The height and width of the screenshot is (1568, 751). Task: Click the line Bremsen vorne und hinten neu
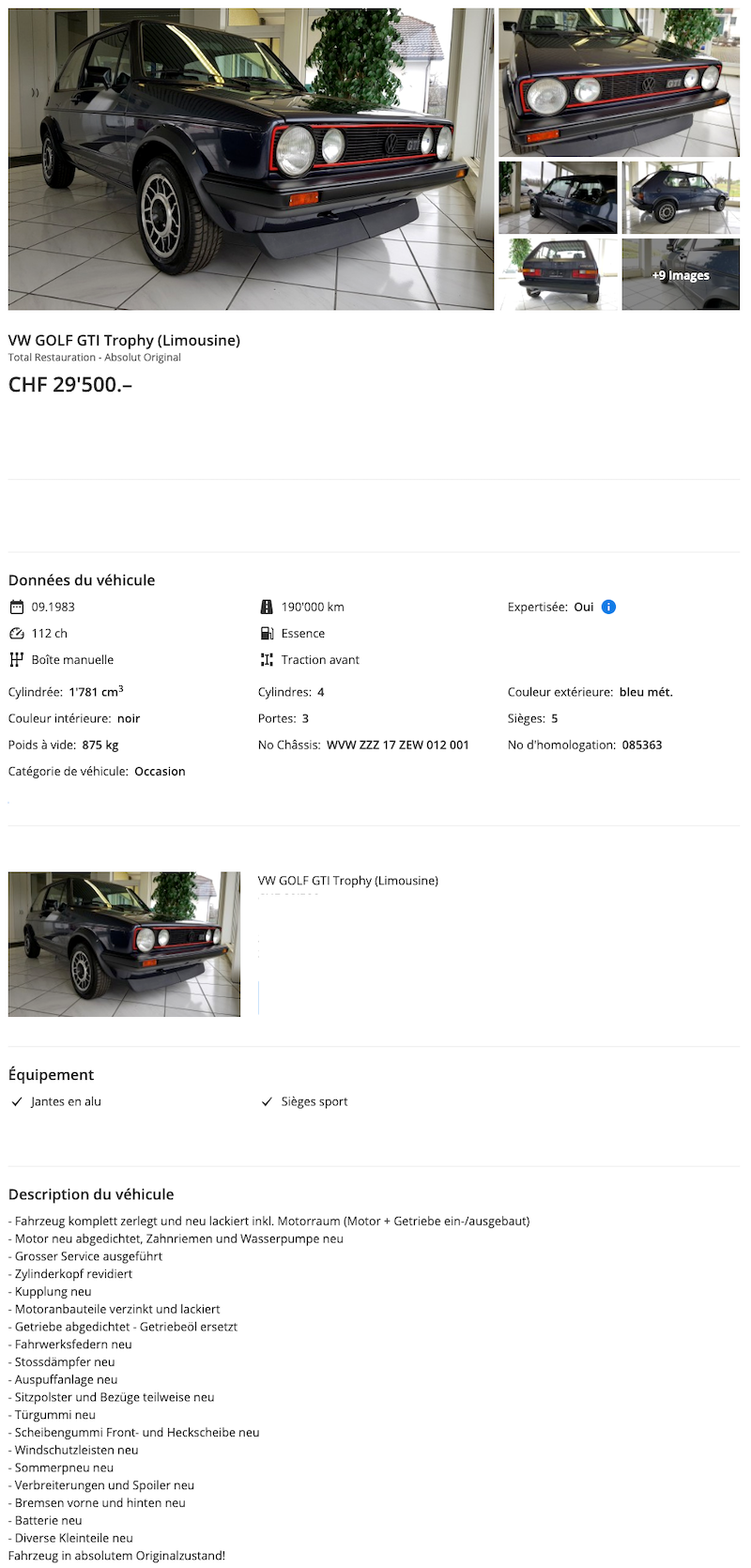(x=98, y=1503)
